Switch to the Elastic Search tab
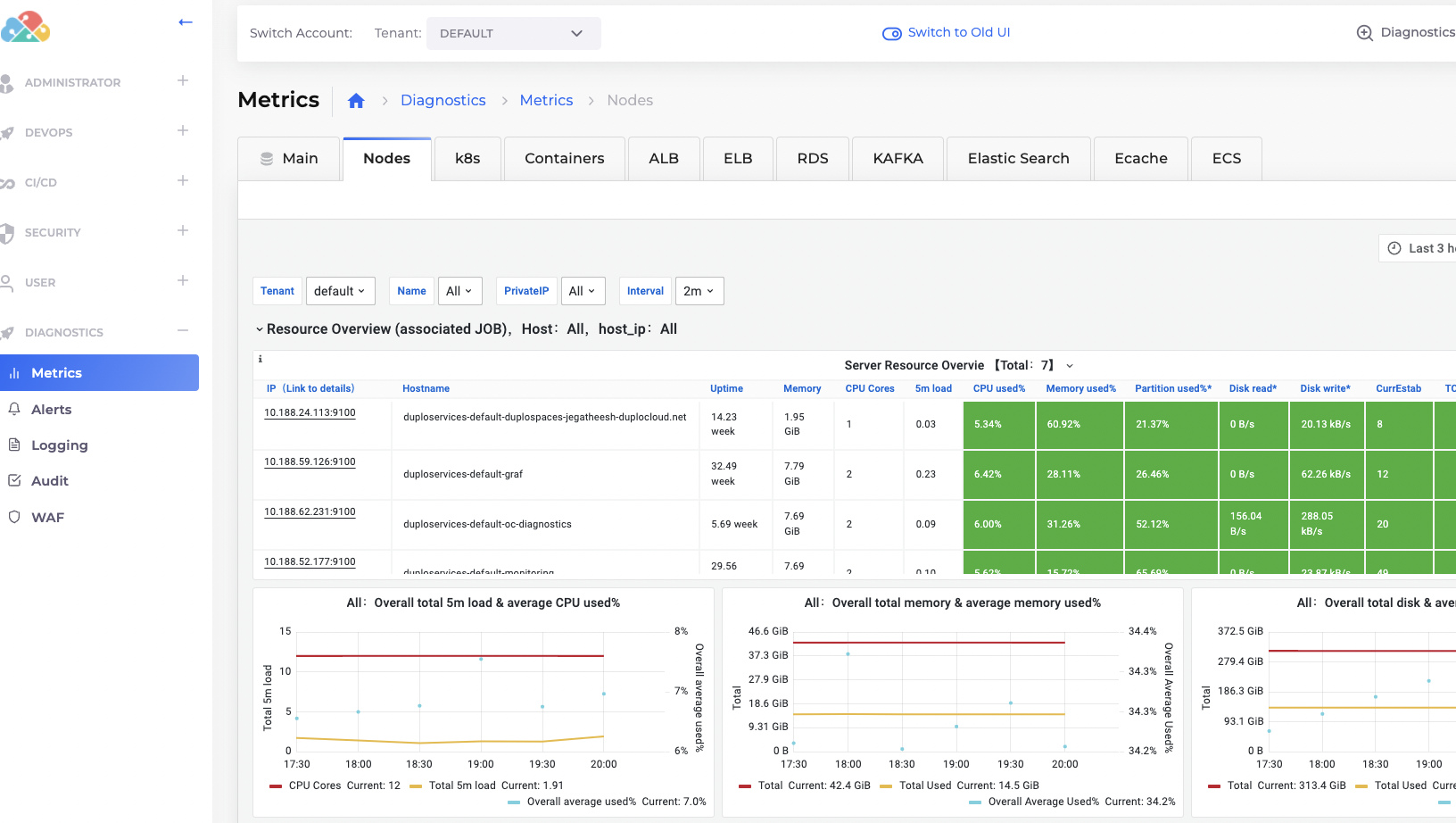Screen dimensions: 1456x823 pyautogui.click(x=1018, y=159)
